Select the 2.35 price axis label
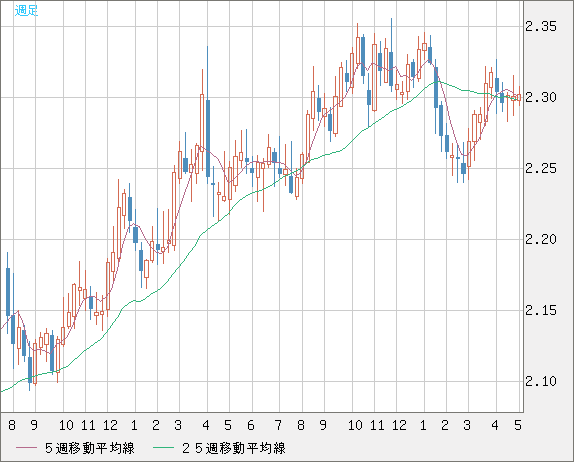This screenshot has height=462, width=574. point(541,26)
